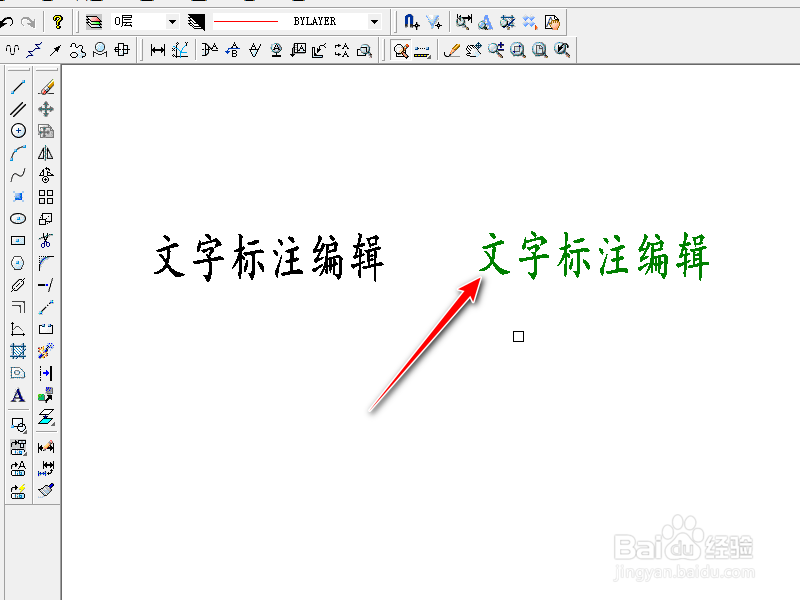Select the Mirror tool
This screenshot has height=600, width=800.
pyautogui.click(x=46, y=153)
